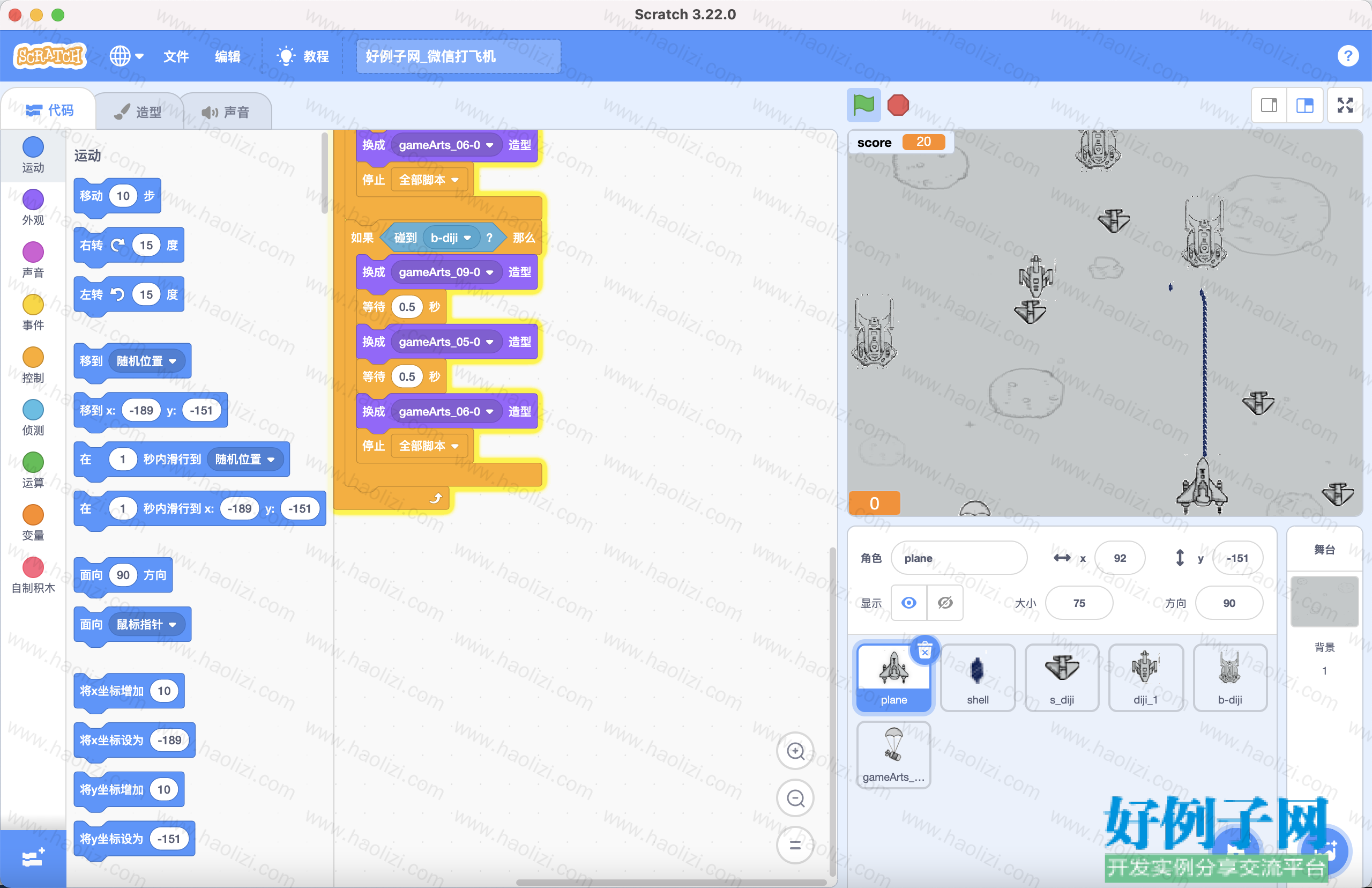Click the 将x坐标增加 10 block
The image size is (1372, 888).
click(129, 691)
